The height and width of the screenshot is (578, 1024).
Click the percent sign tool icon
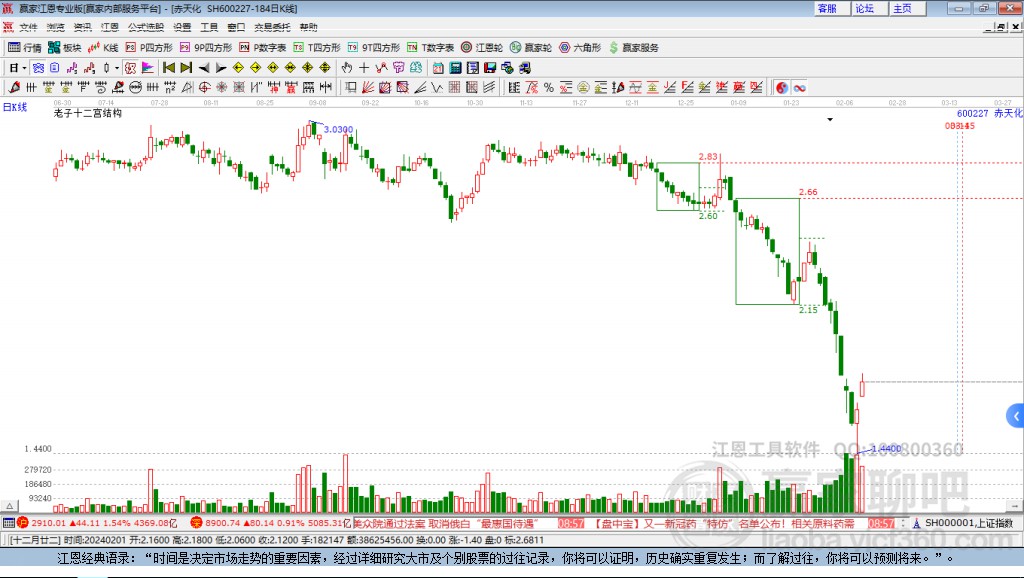549,88
